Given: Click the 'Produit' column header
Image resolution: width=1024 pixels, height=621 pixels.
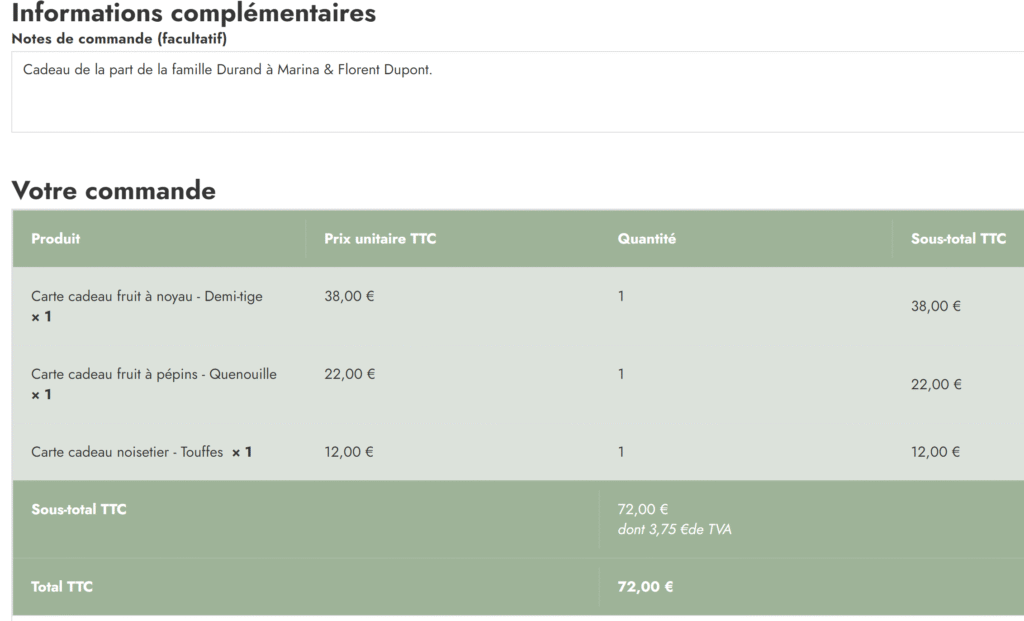Looking at the screenshot, I should (56, 239).
